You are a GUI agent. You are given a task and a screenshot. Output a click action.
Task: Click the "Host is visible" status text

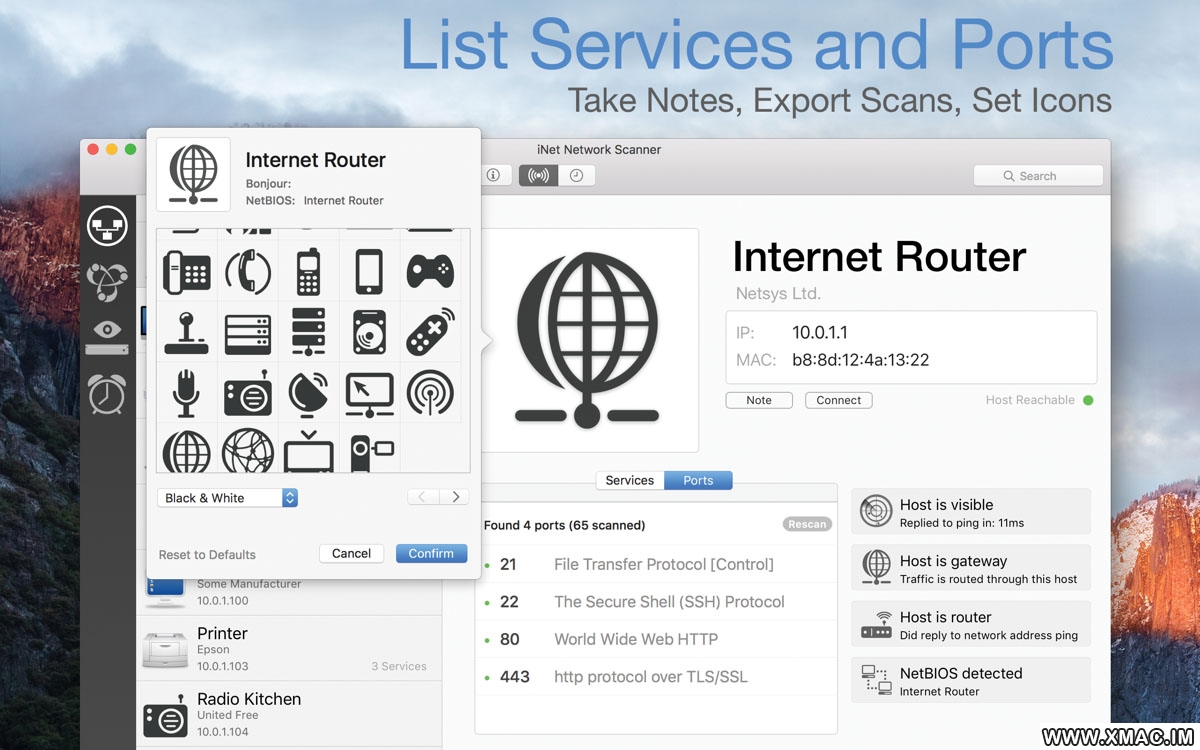click(946, 505)
